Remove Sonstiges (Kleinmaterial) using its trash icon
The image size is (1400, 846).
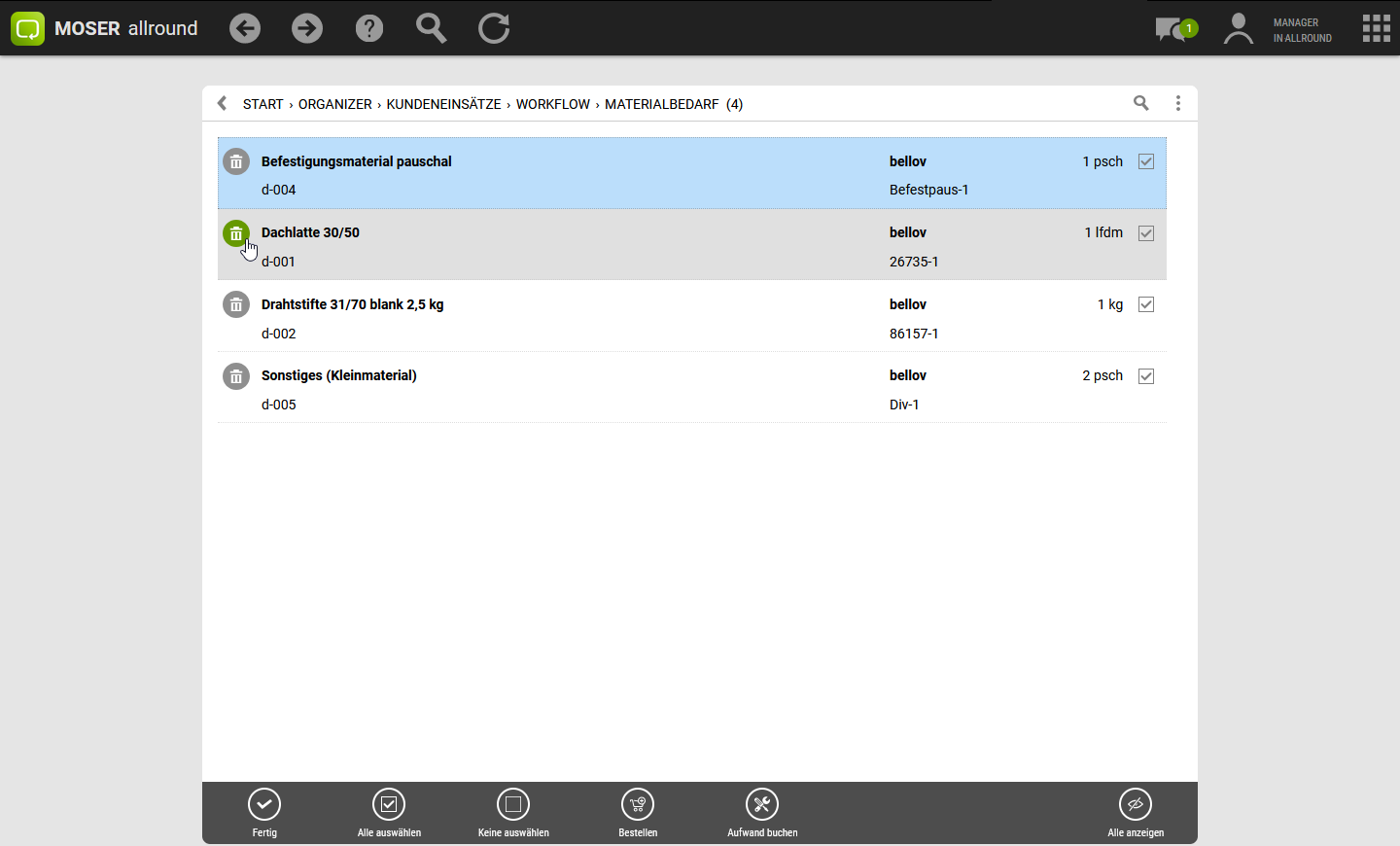[236, 376]
